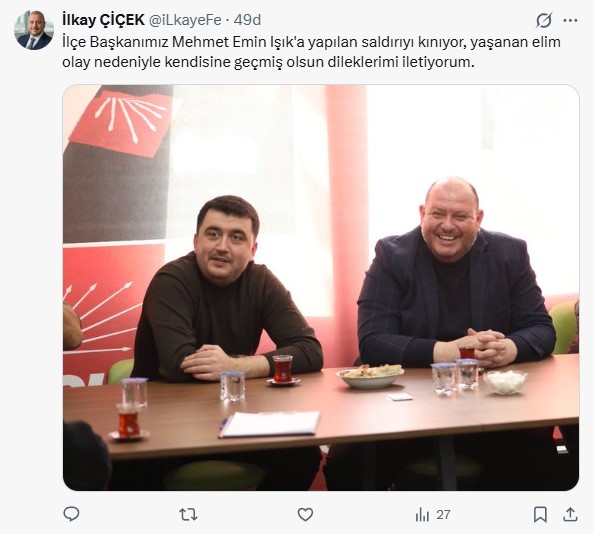Open the three-dot more options menu
The image size is (594, 534).
tap(570, 20)
